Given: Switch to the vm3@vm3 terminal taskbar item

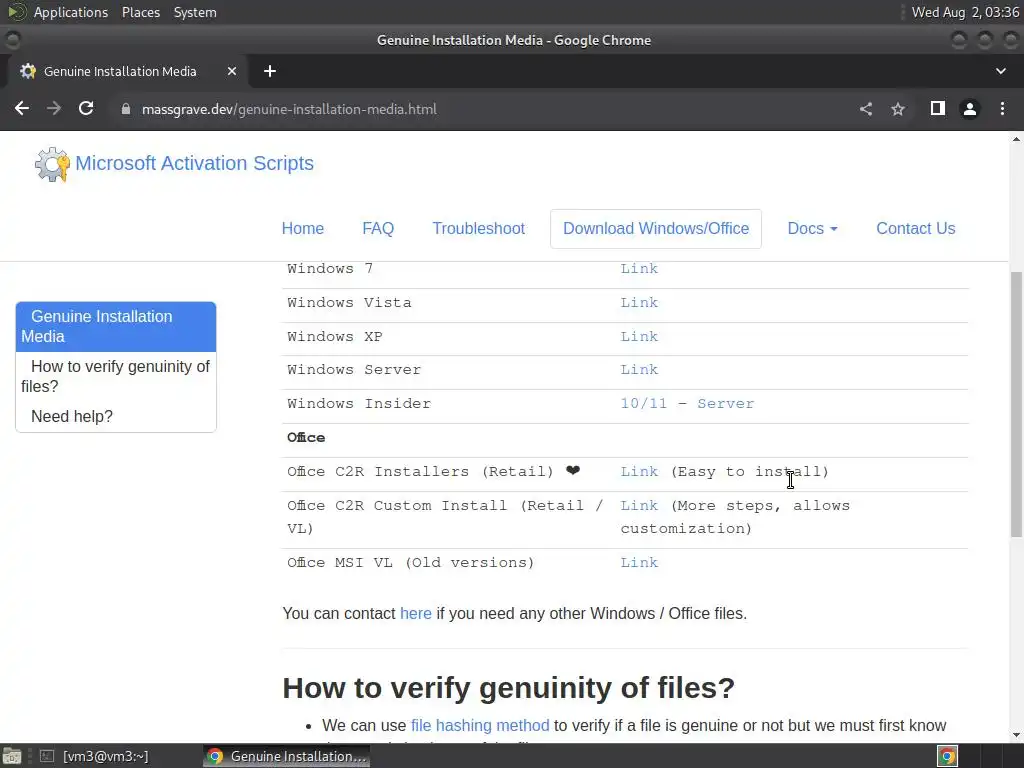Looking at the screenshot, I should 95,756.
